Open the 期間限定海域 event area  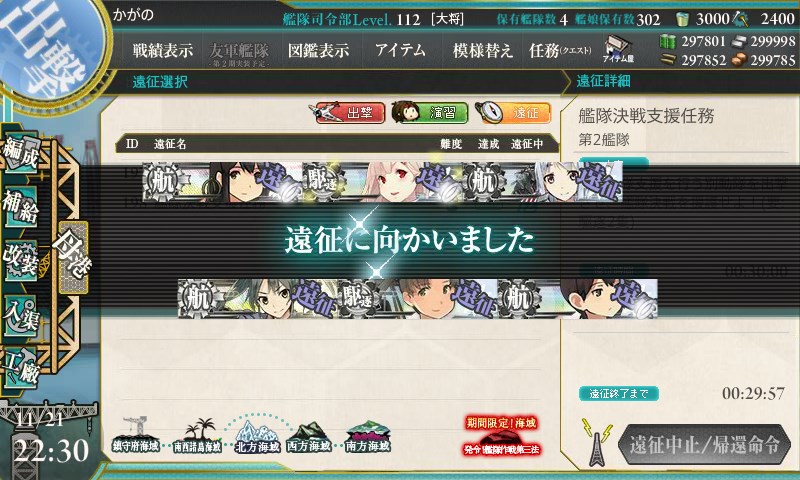pyautogui.click(x=502, y=436)
